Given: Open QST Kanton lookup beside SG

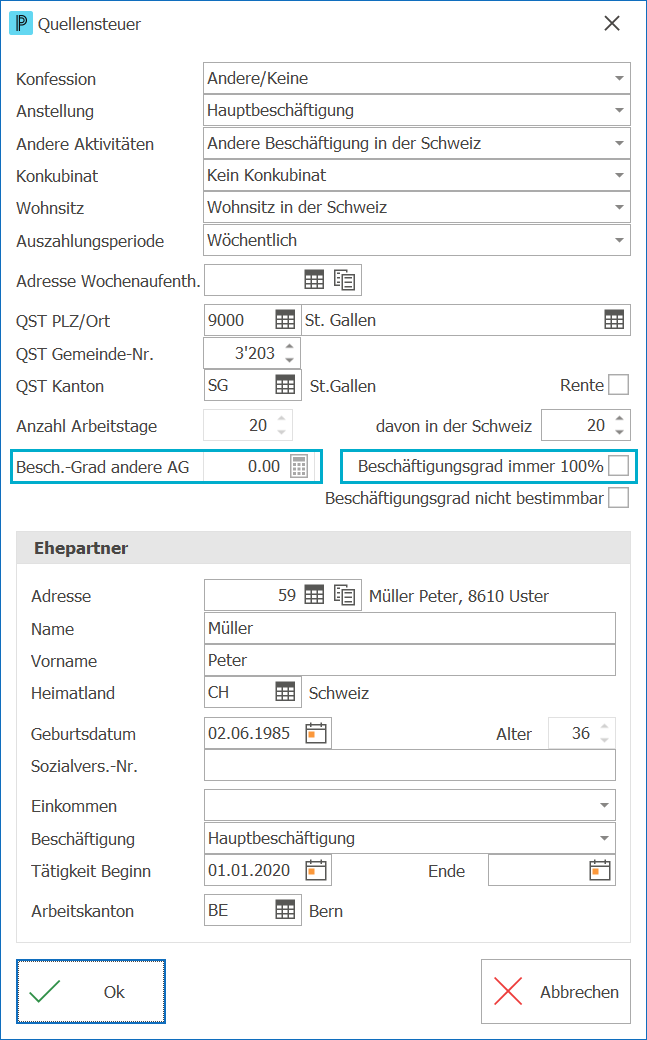Looking at the screenshot, I should point(285,385).
